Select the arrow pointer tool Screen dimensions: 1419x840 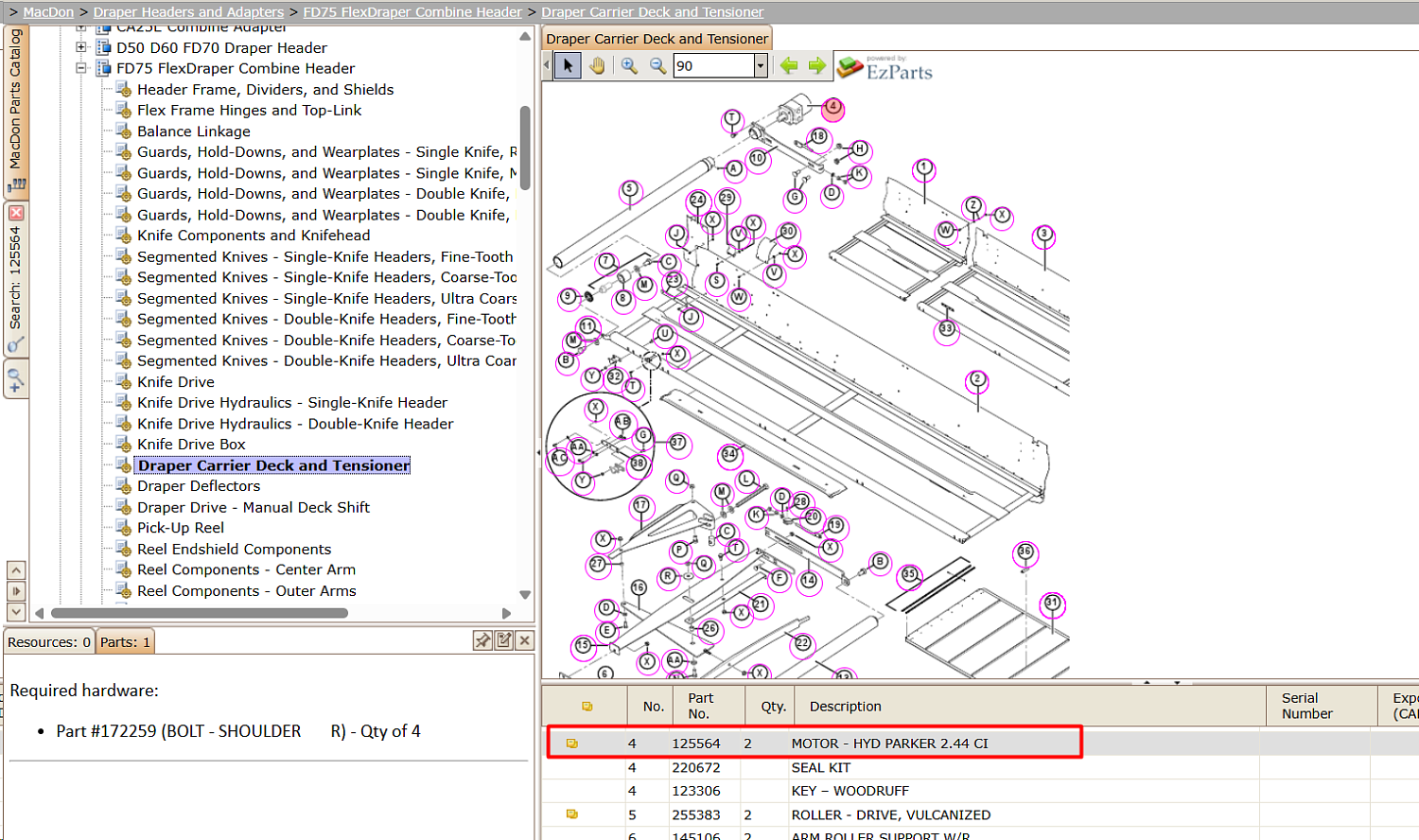pyautogui.click(x=568, y=65)
